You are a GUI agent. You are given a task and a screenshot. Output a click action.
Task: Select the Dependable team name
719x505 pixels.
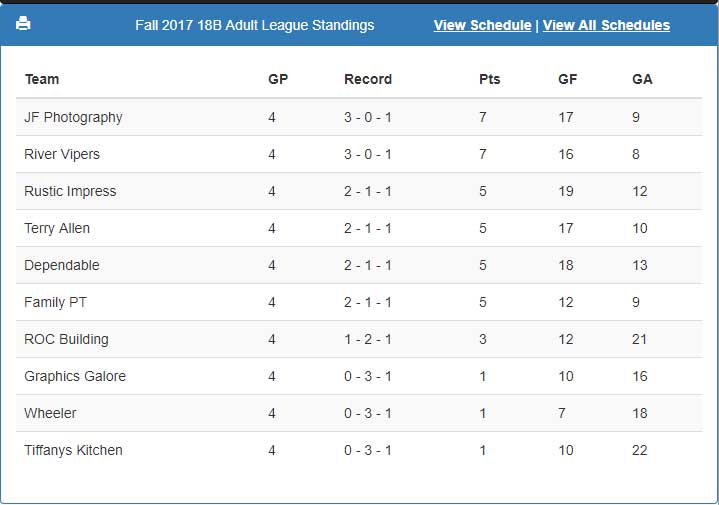62,265
